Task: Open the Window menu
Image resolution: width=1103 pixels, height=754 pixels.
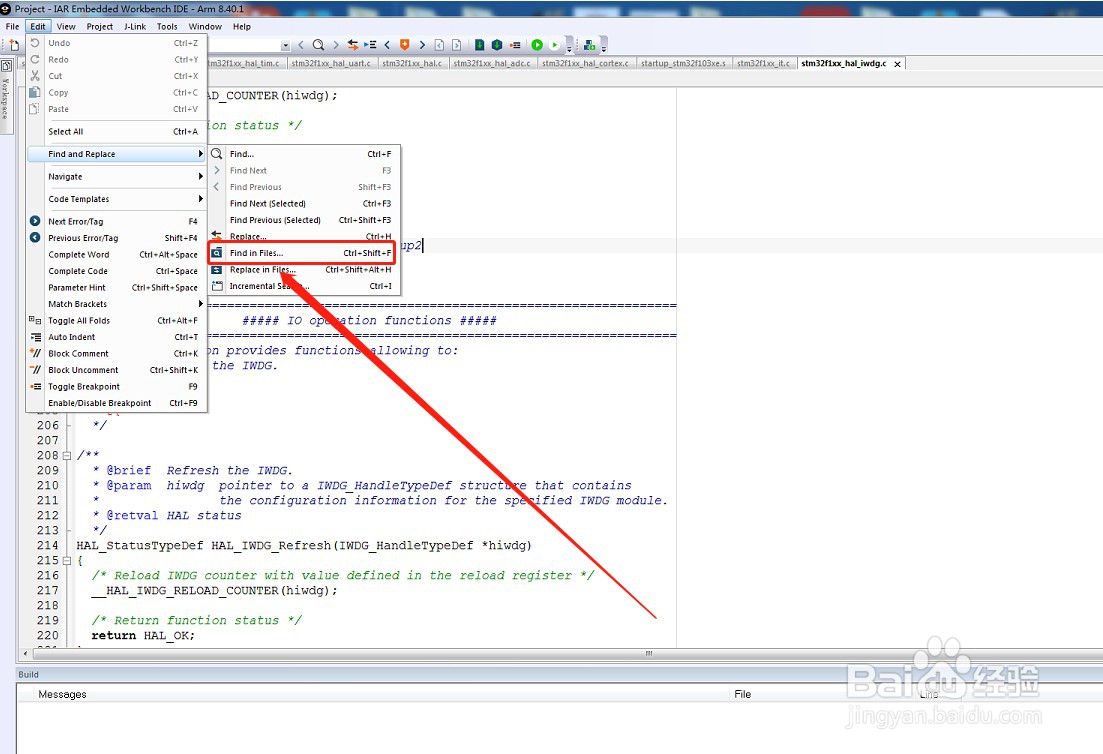Action: [x=205, y=27]
